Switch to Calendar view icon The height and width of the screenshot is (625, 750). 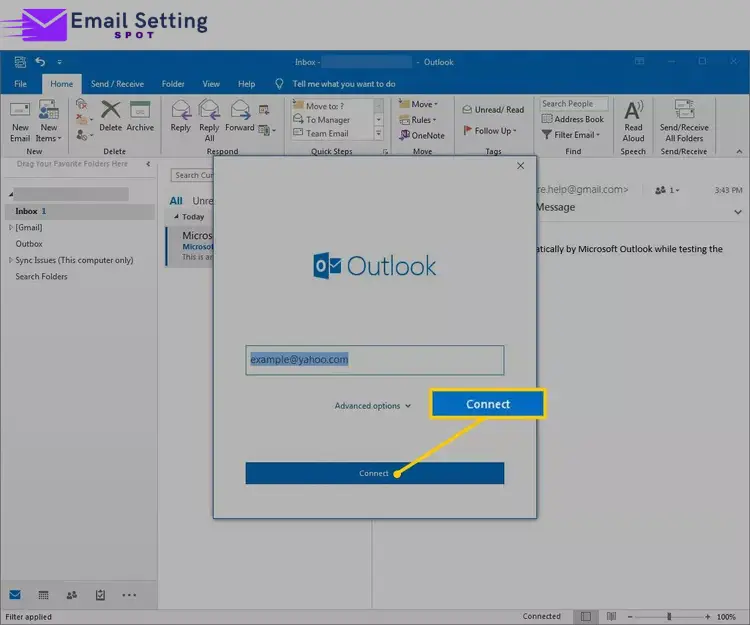point(43,595)
